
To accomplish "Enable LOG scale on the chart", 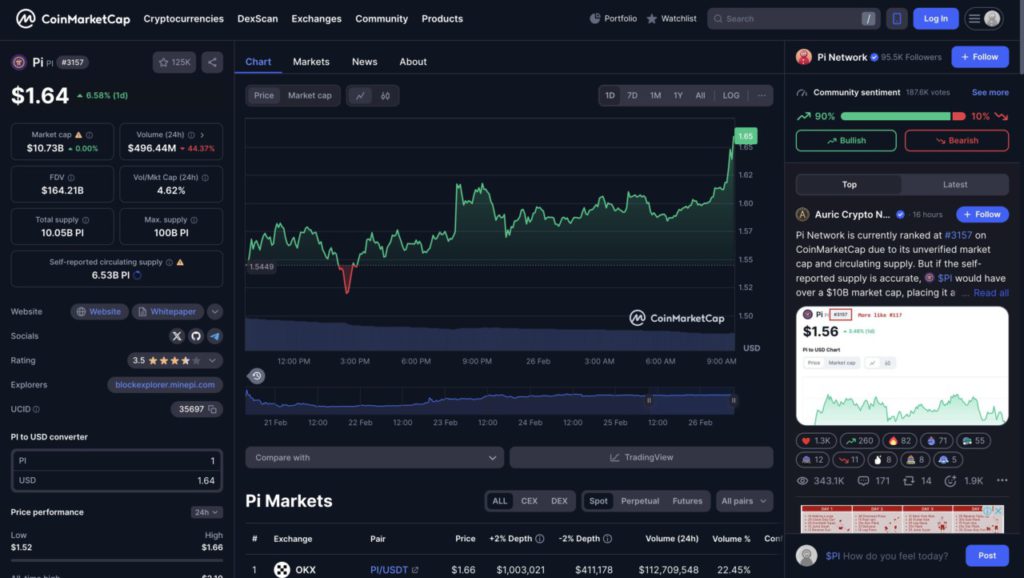I will tap(731, 94).
